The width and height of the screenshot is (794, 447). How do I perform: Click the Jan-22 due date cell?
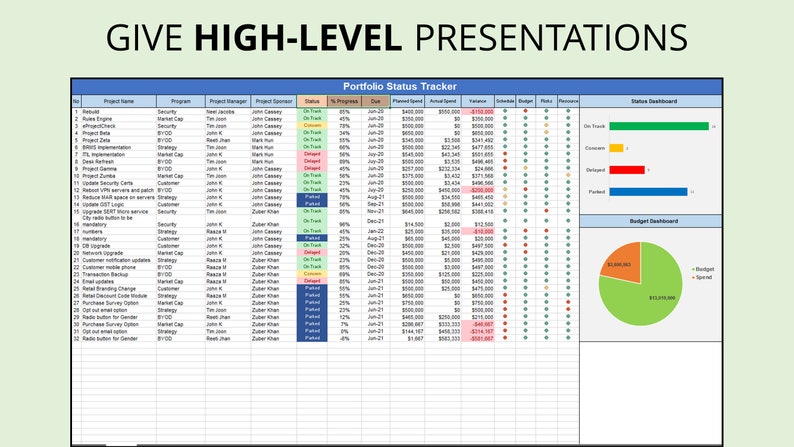click(x=375, y=231)
